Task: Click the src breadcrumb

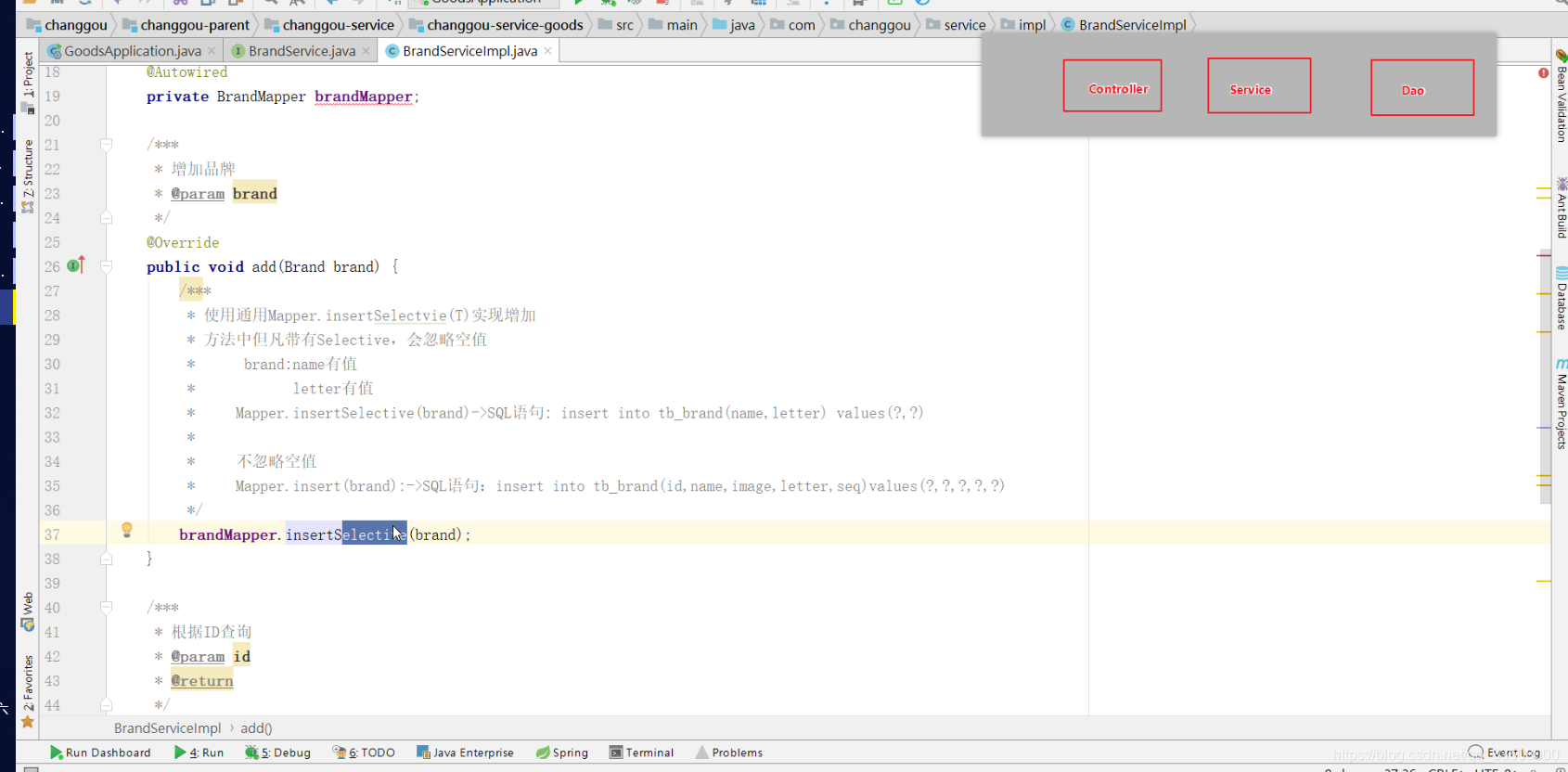Action: pyautogui.click(x=616, y=25)
